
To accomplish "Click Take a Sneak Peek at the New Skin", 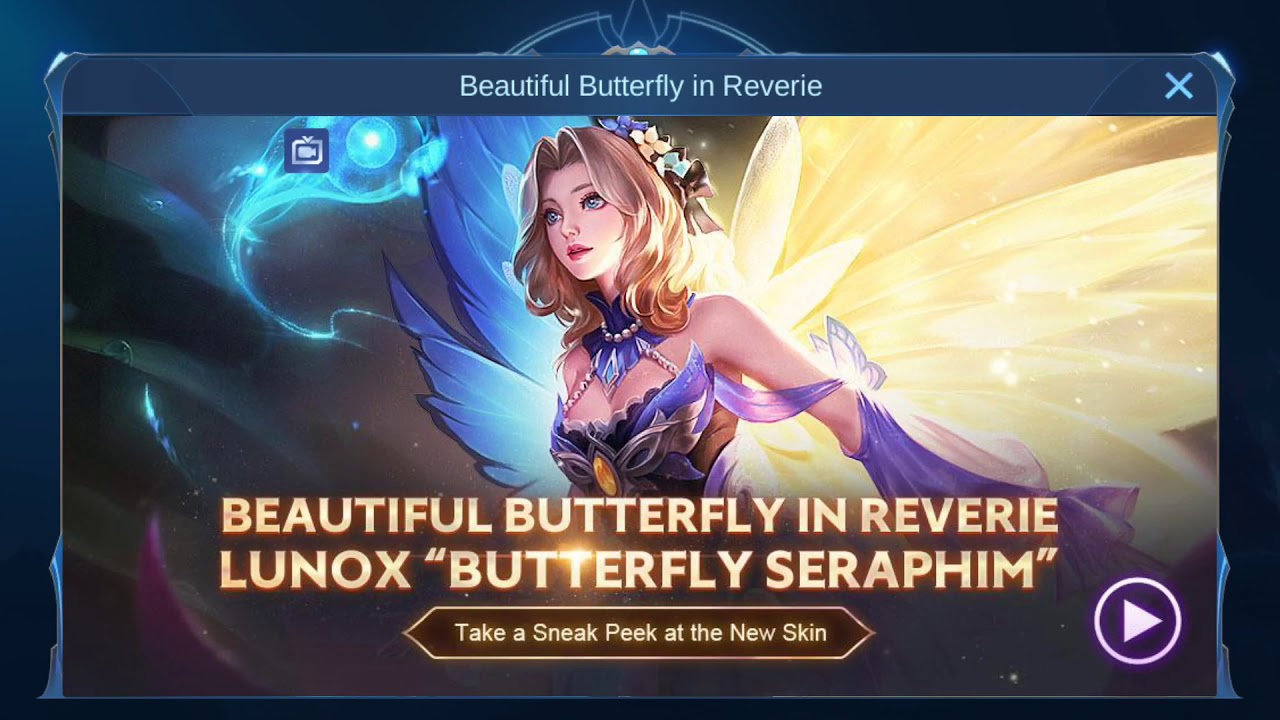I will point(640,632).
